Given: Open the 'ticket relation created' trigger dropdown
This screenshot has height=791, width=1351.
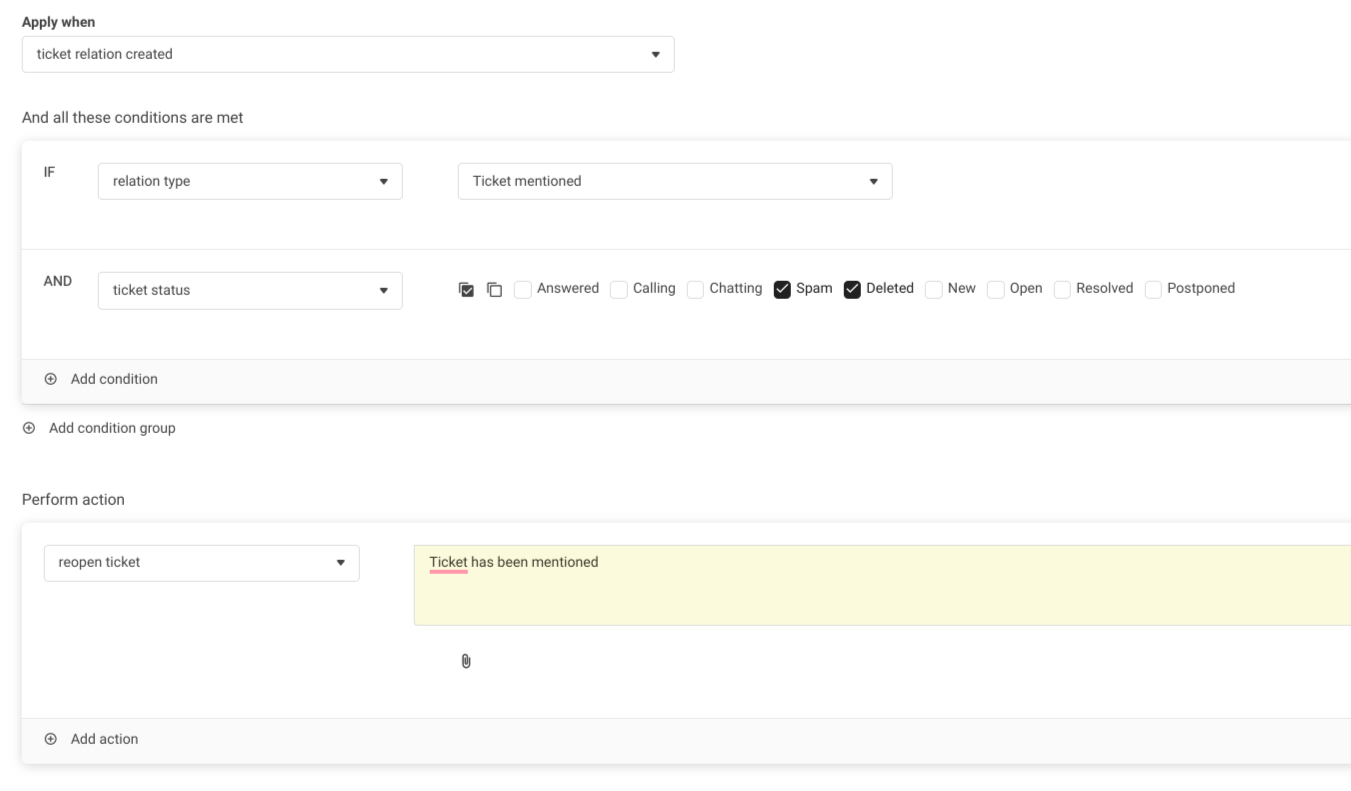Looking at the screenshot, I should (x=348, y=54).
